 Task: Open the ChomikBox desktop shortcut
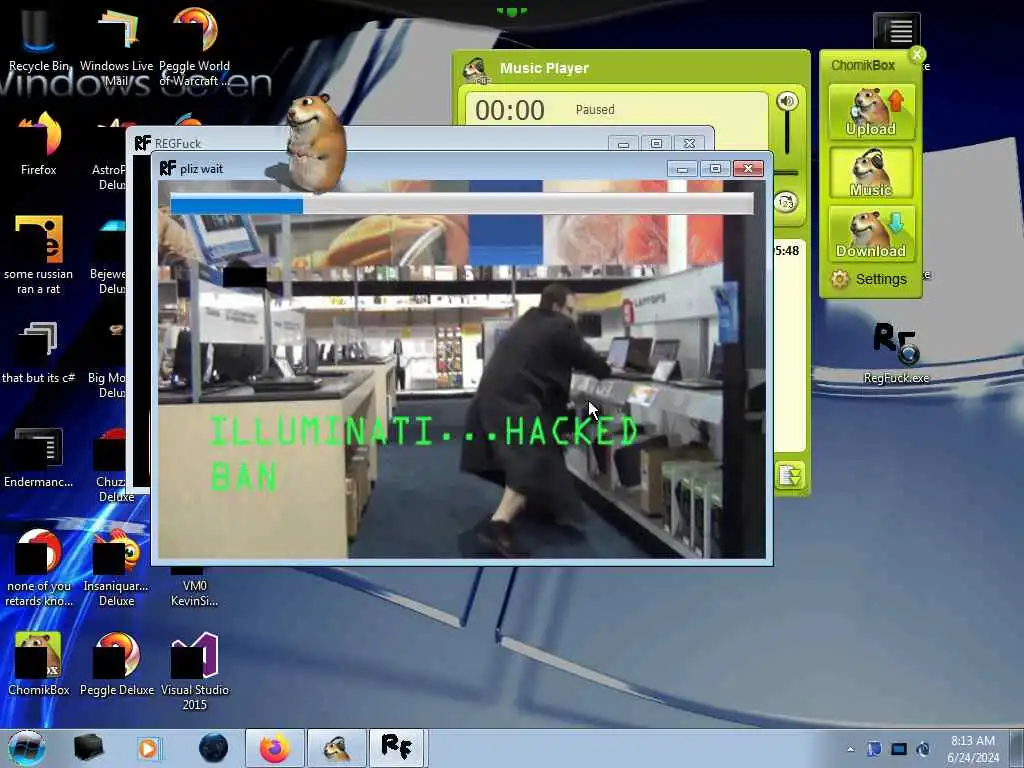[39, 663]
